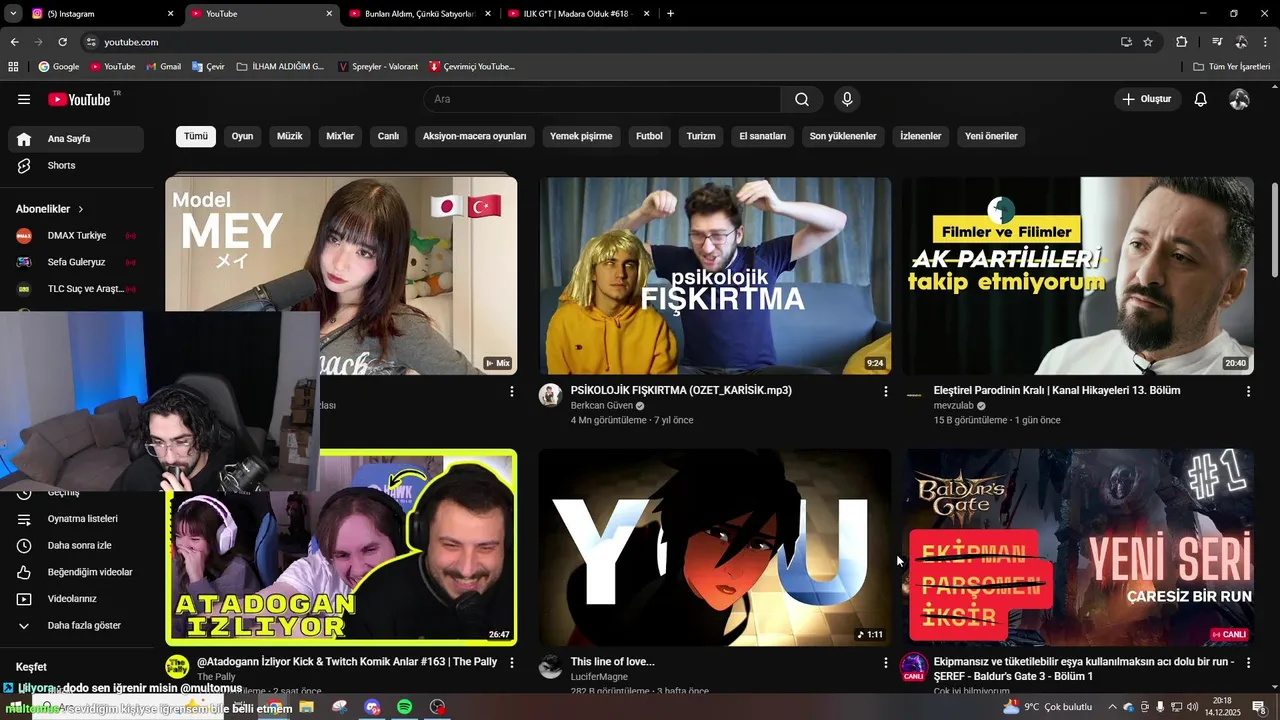Open Berkcan Güven channel avatar
1280x720 pixels.
[550, 395]
